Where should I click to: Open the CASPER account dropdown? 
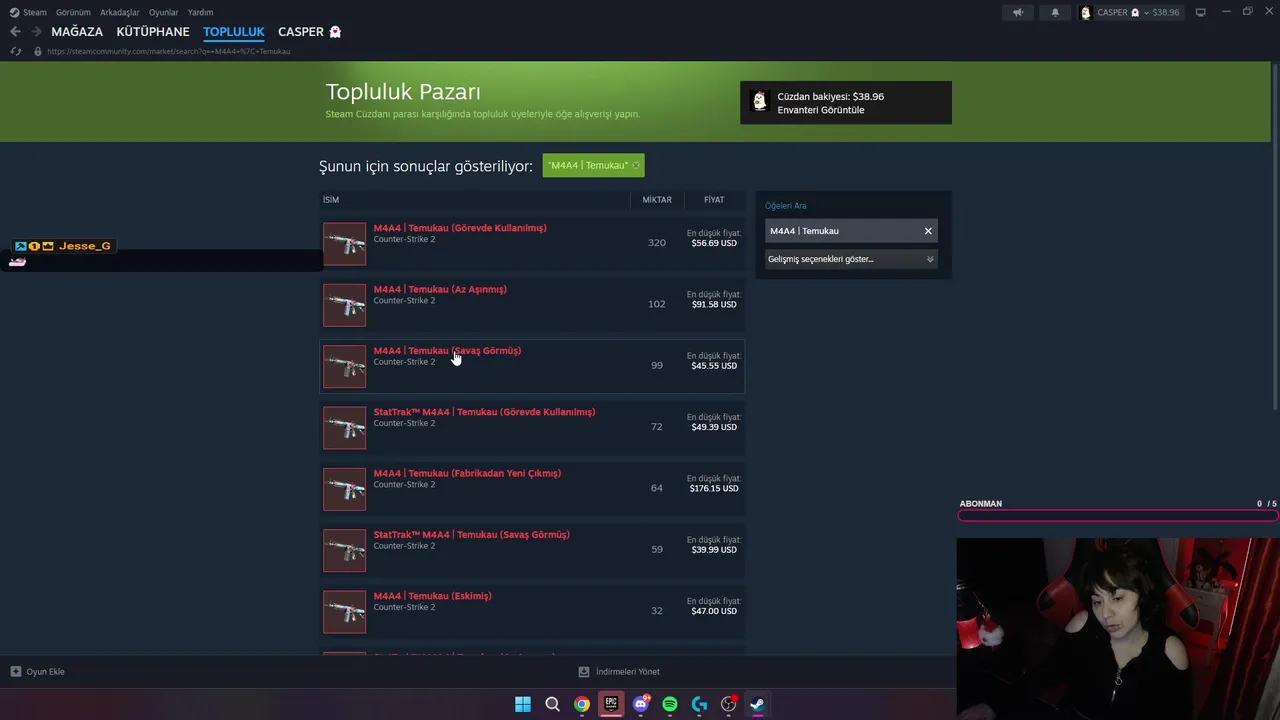pyautogui.click(x=1146, y=12)
